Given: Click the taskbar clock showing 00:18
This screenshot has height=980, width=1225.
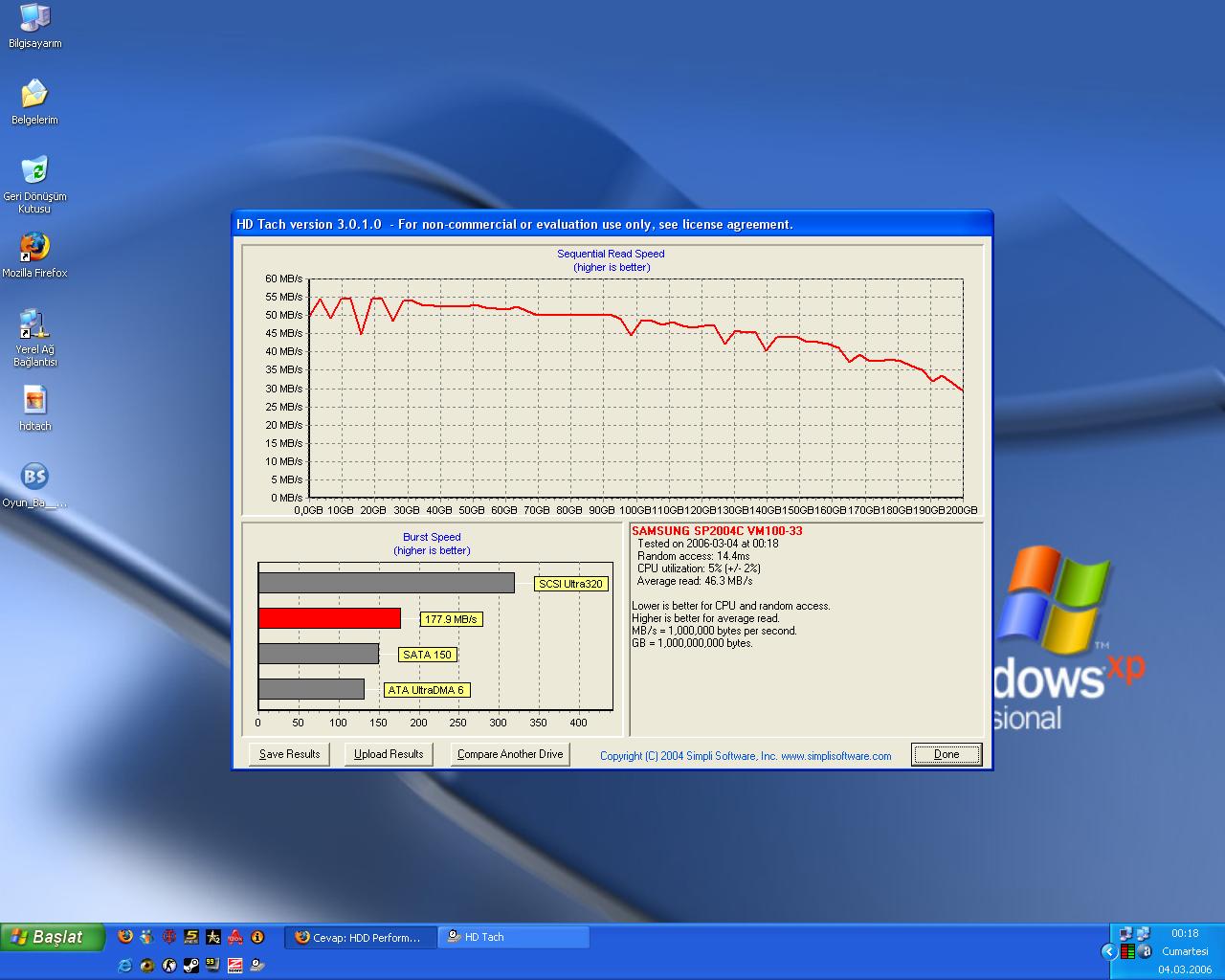Looking at the screenshot, I should coord(1185,933).
